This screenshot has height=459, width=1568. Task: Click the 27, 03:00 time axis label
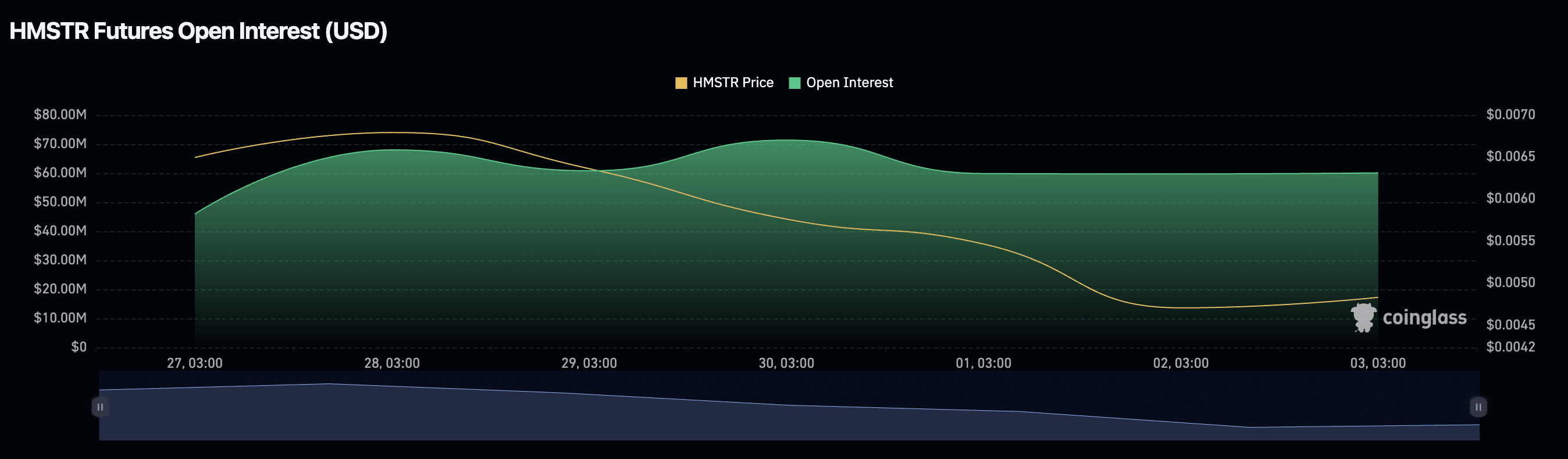pyautogui.click(x=195, y=363)
